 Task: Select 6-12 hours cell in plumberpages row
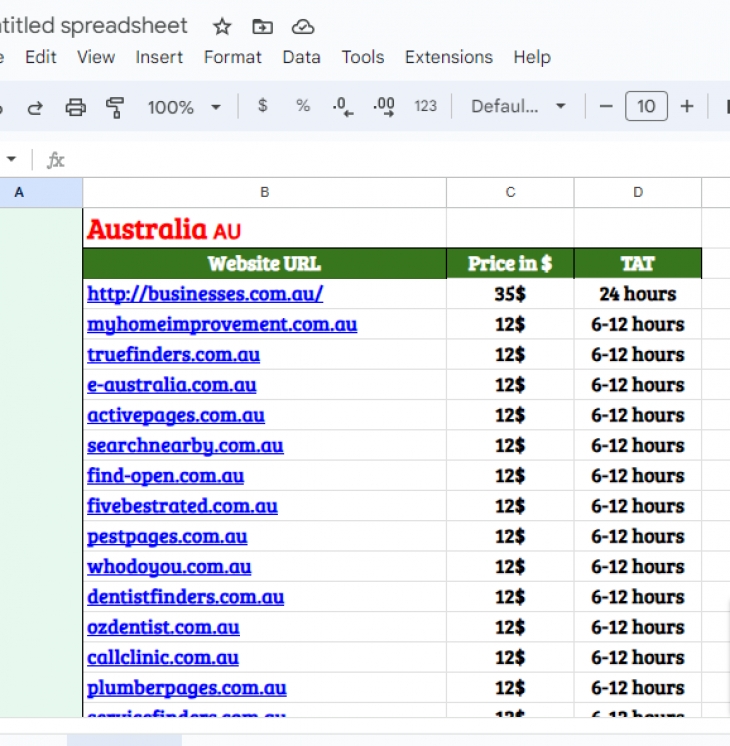[x=638, y=688]
